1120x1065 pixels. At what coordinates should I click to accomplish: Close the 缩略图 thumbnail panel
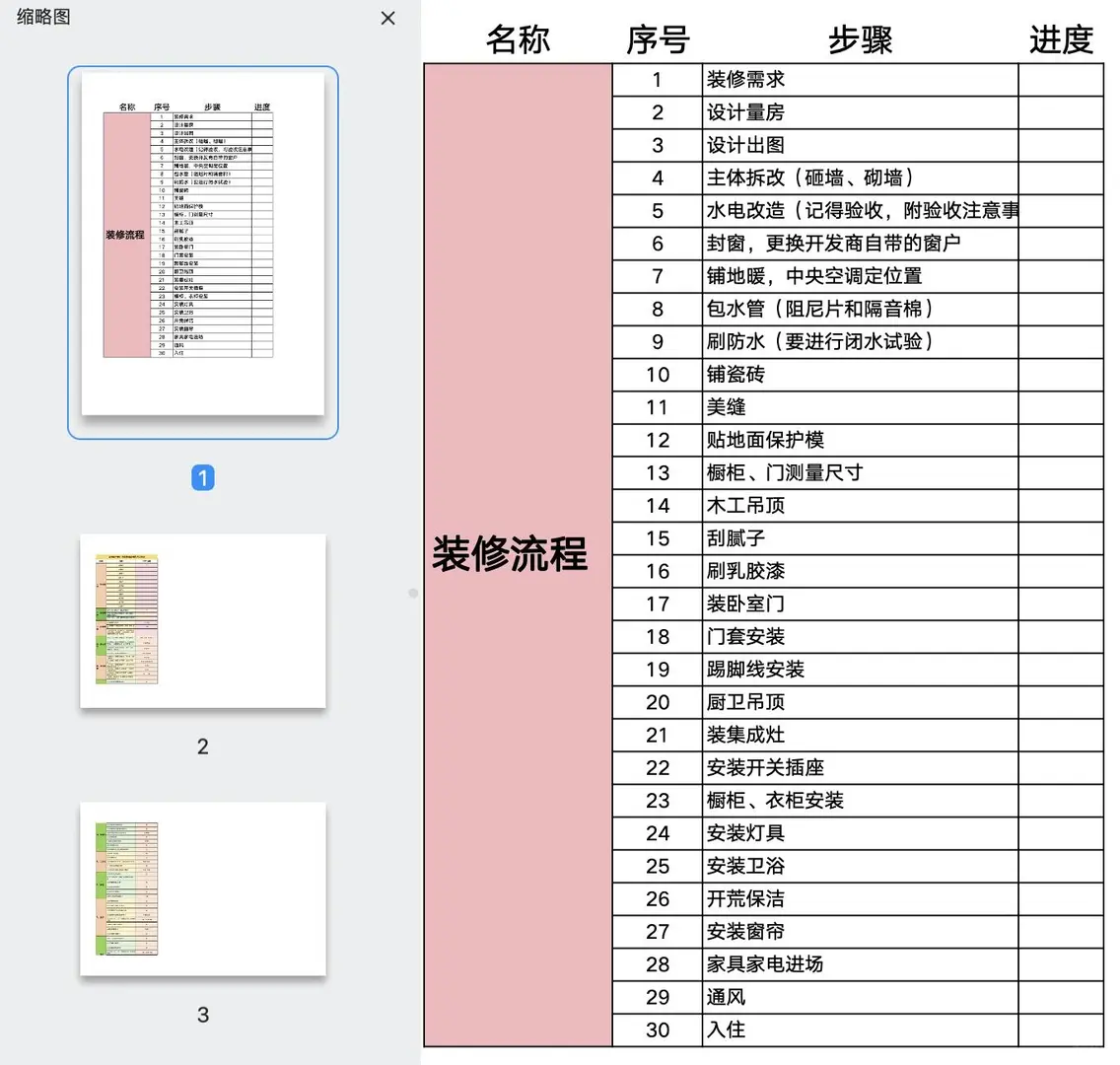(387, 18)
